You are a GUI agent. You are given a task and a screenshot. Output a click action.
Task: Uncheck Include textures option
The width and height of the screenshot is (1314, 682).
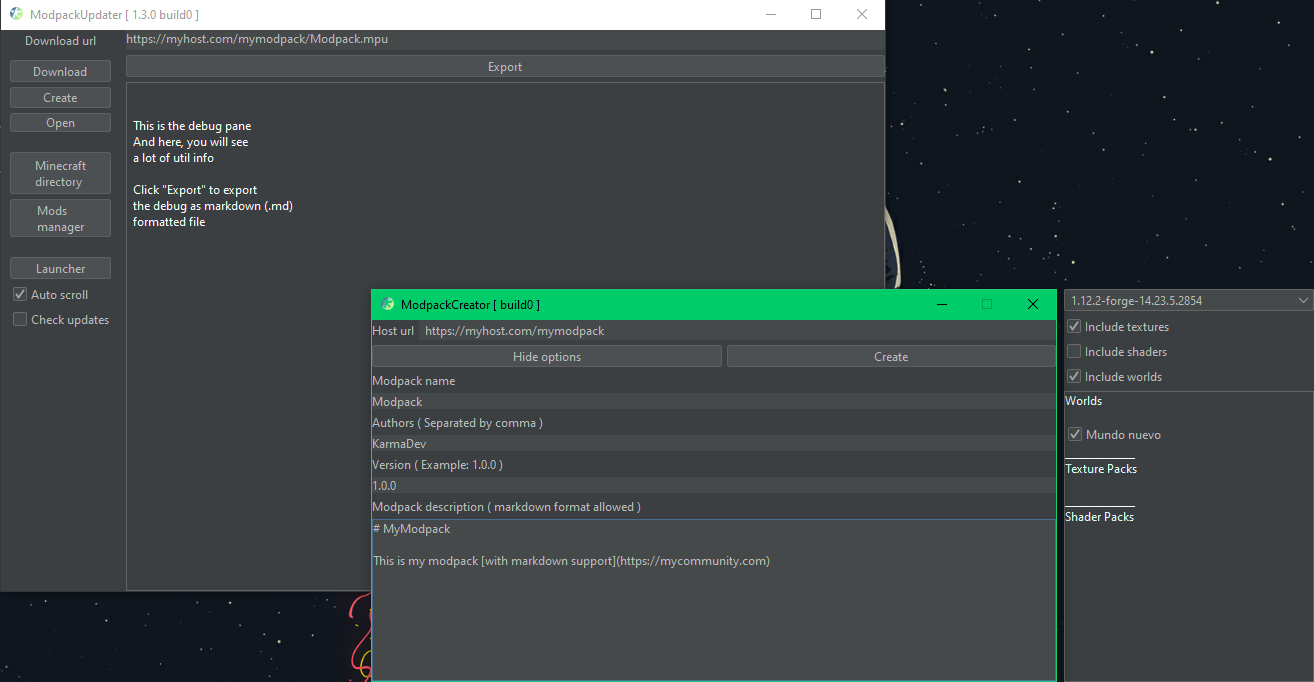click(1074, 327)
